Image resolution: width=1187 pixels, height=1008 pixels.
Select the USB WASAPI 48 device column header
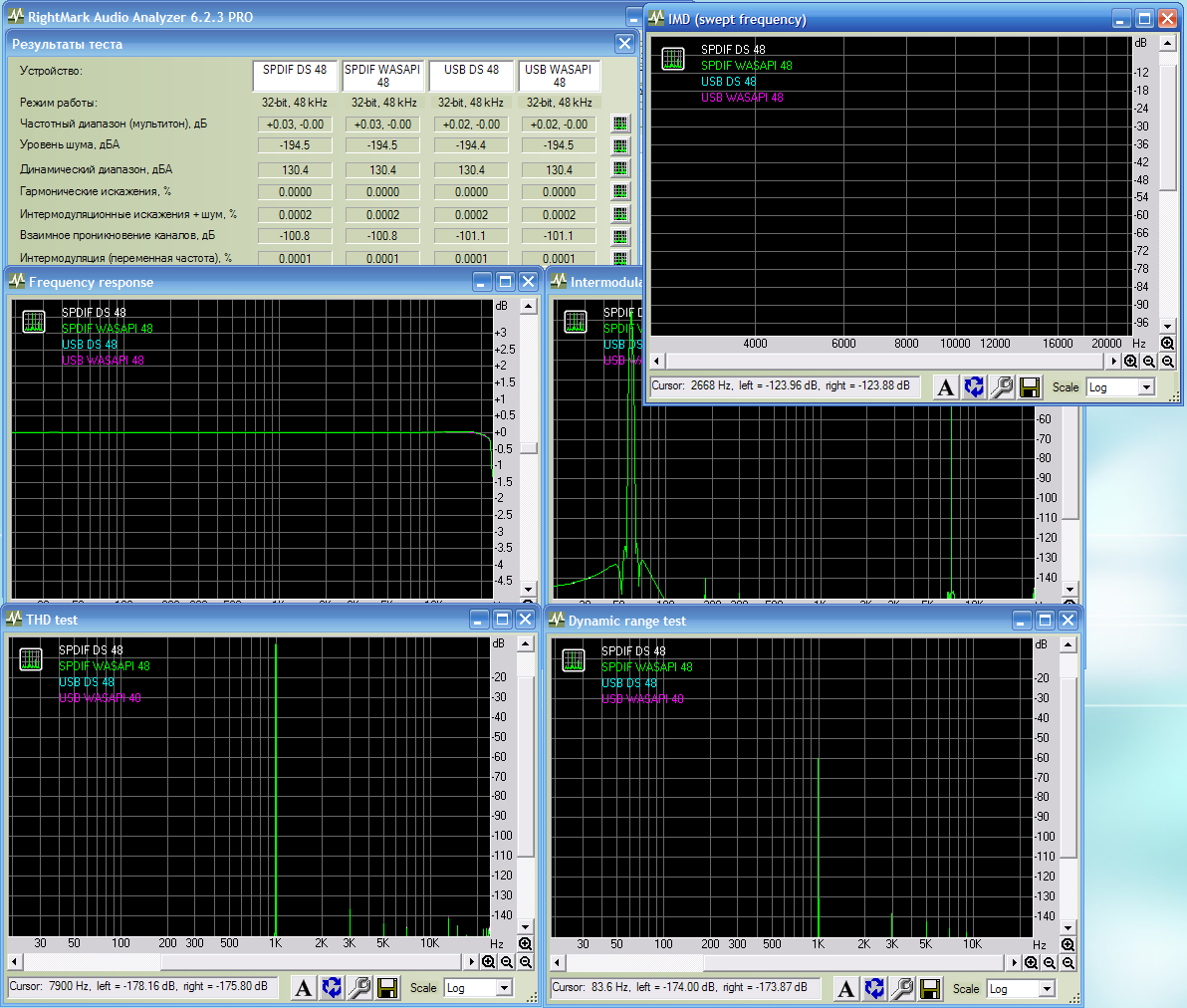(559, 76)
